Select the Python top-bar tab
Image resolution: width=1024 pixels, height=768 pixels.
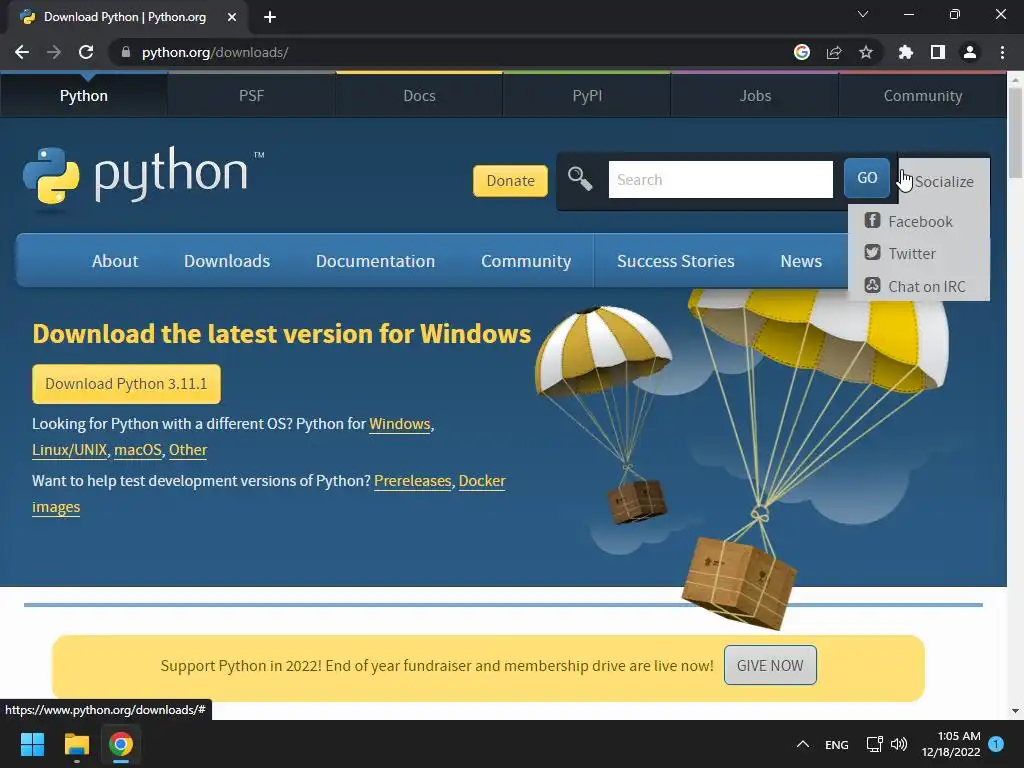click(x=84, y=95)
